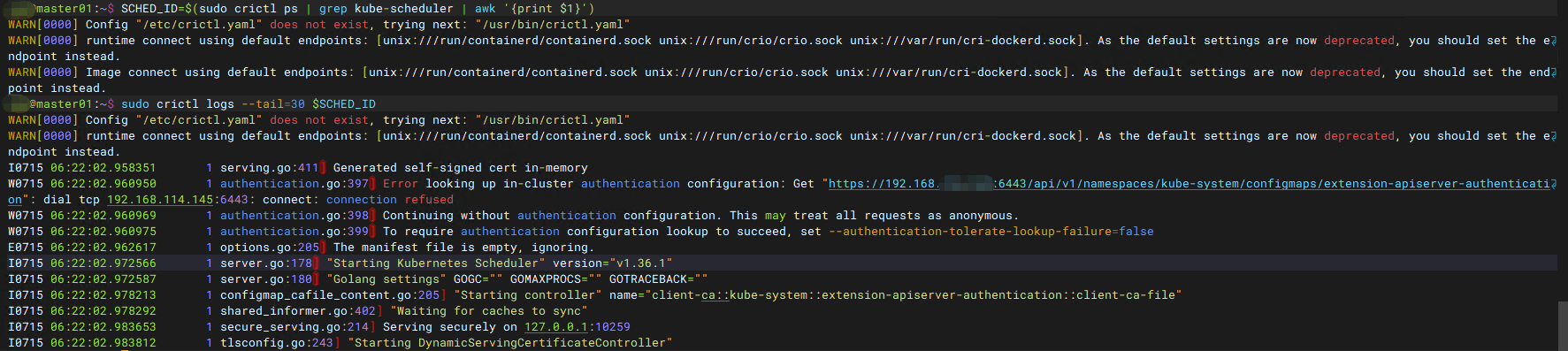Click the authentication.go:399 source reference
The width and height of the screenshot is (1568, 351).
294,232
